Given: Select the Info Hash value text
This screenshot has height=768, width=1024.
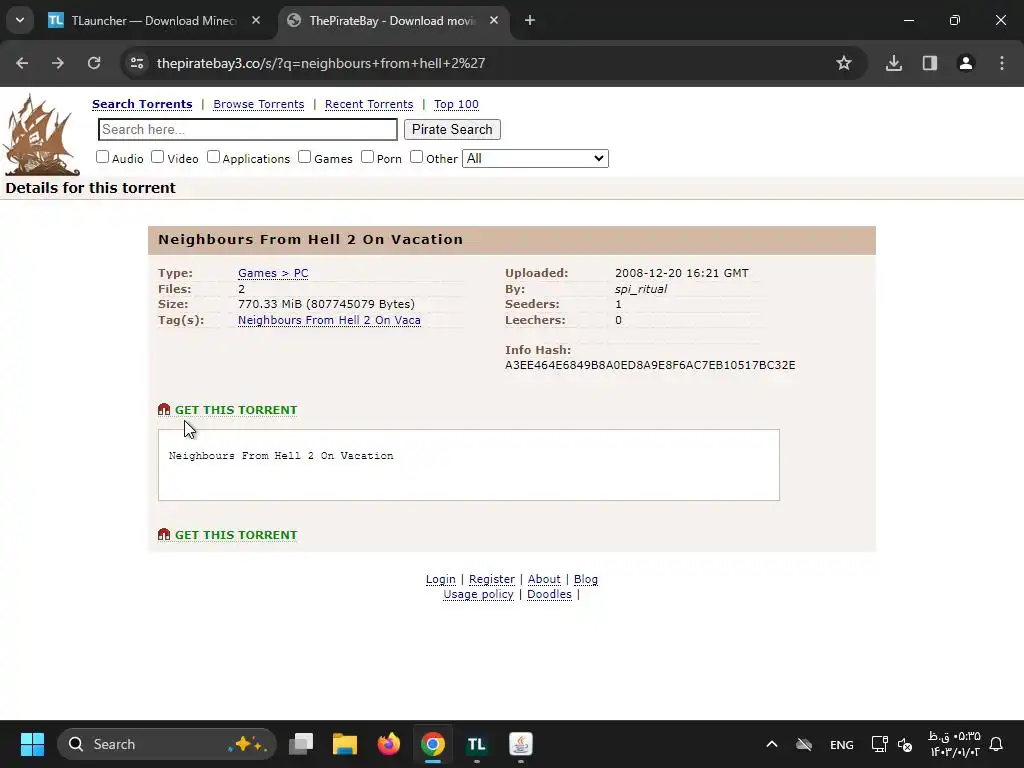Looking at the screenshot, I should [650, 365].
